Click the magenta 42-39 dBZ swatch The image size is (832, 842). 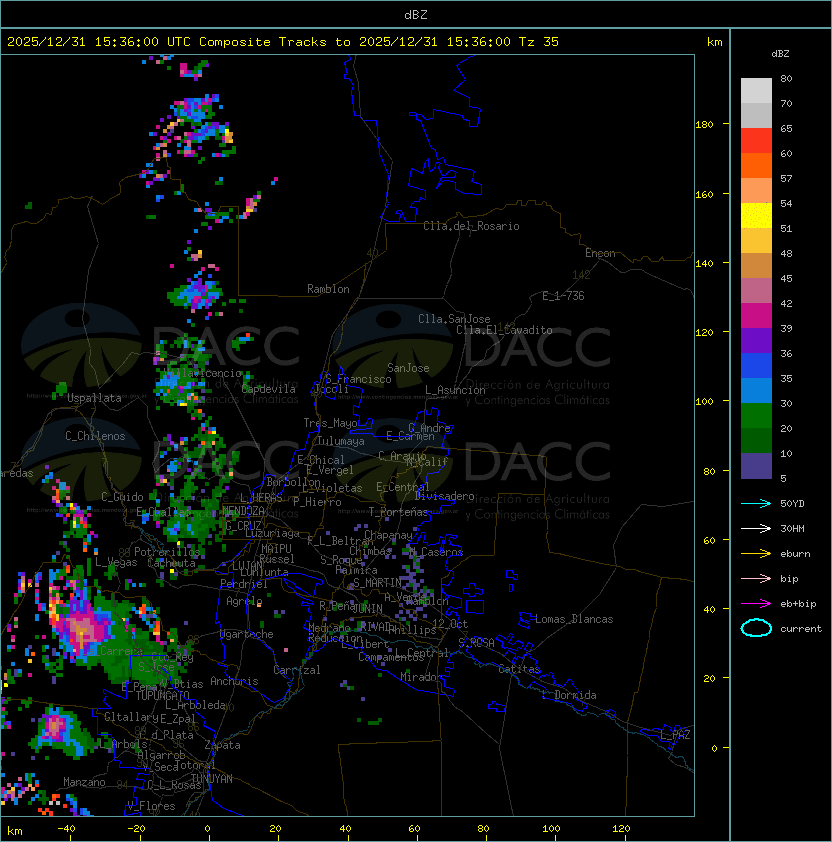pyautogui.click(x=756, y=316)
